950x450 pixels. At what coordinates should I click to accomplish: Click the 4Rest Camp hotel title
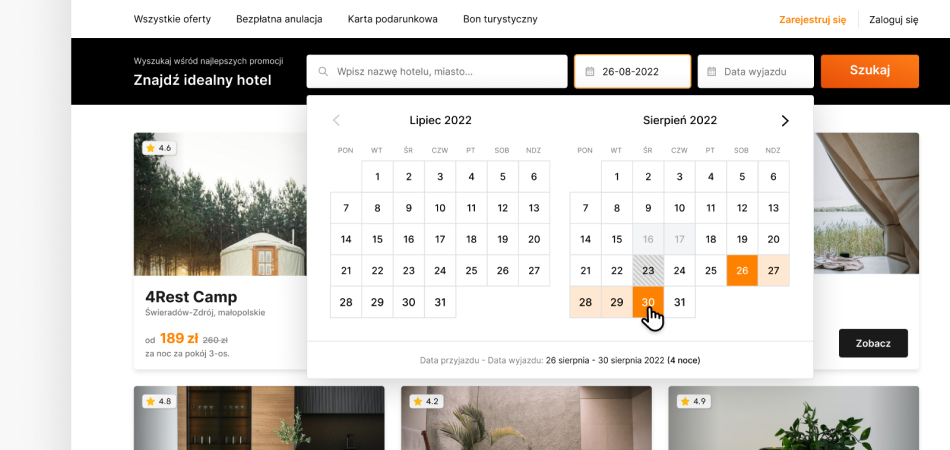(x=191, y=297)
